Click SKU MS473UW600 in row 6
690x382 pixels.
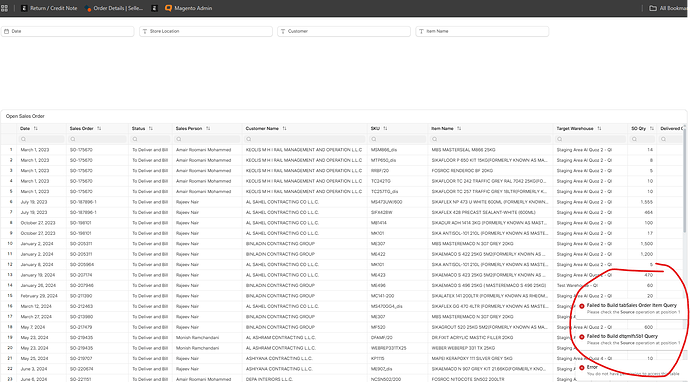tap(386, 202)
